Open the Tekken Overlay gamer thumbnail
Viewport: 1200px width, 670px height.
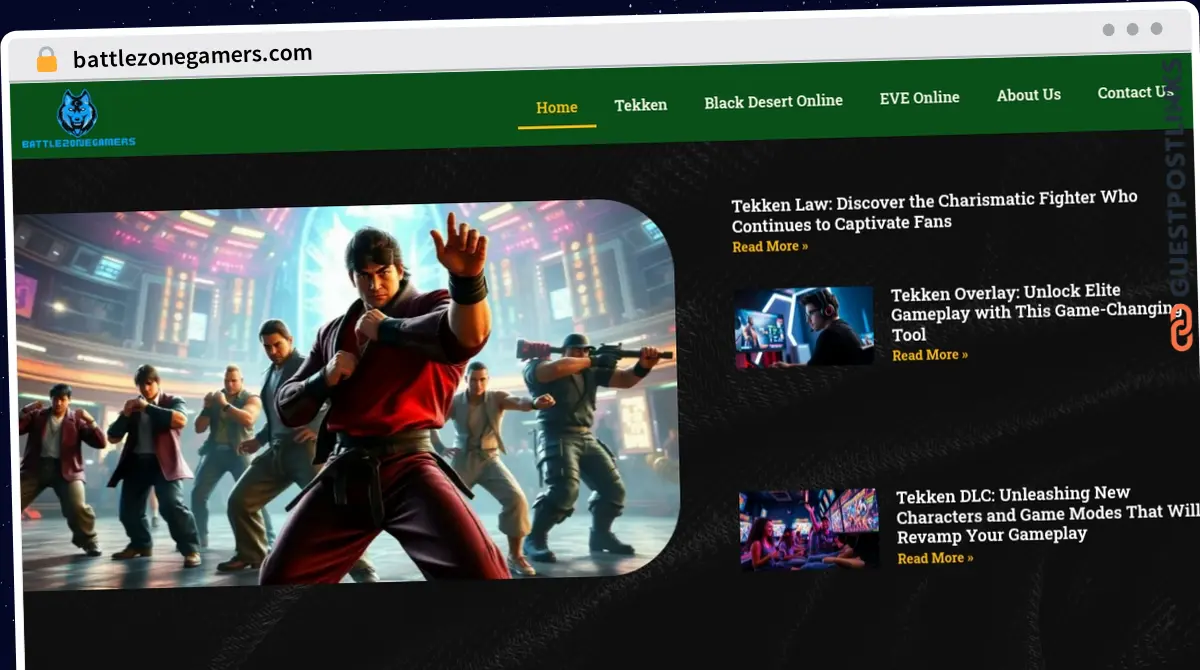pos(804,327)
